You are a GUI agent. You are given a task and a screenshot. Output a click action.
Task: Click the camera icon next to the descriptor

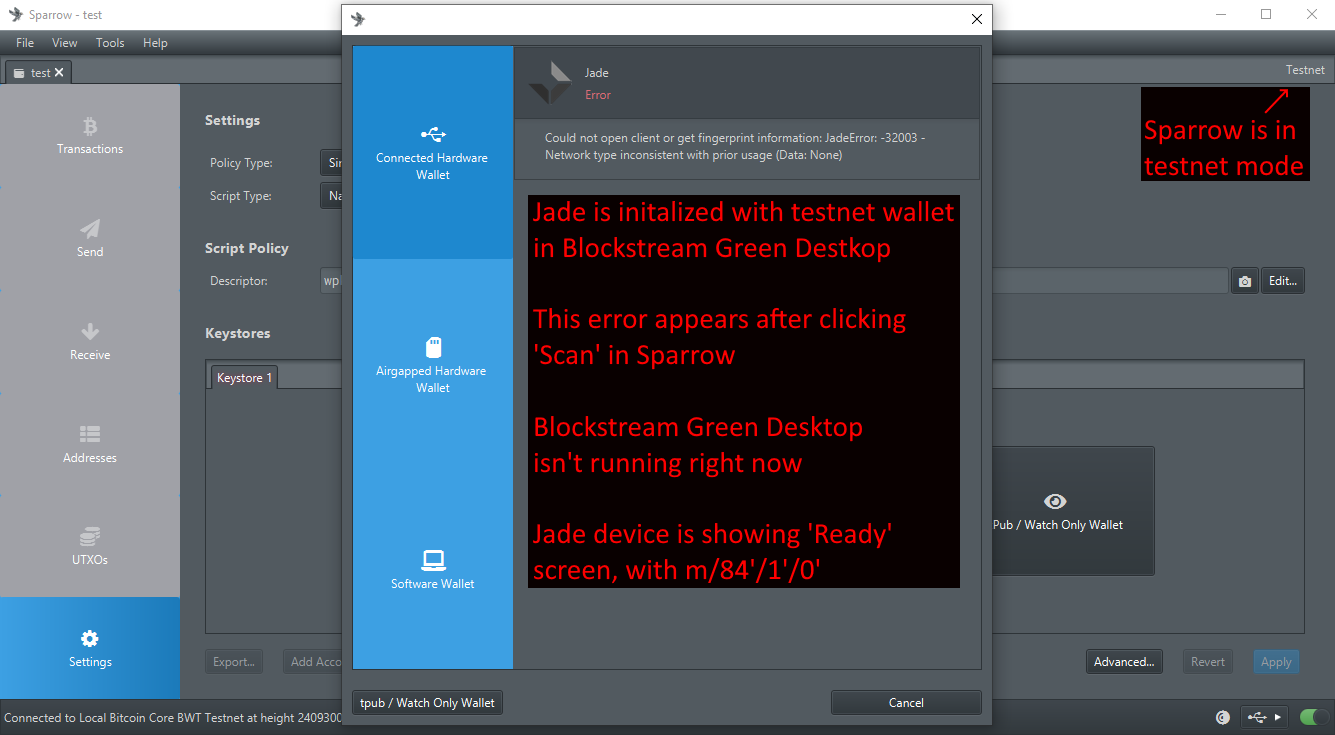pyautogui.click(x=1244, y=280)
